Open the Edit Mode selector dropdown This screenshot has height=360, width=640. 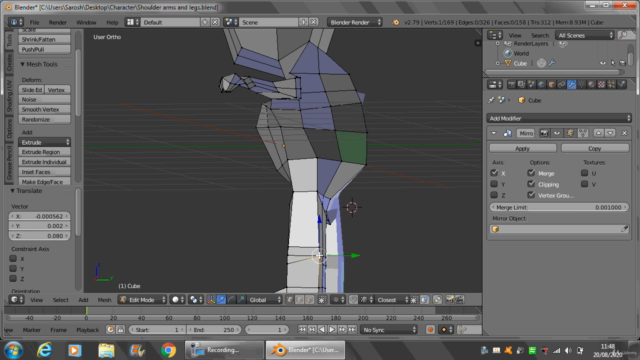tap(142, 300)
